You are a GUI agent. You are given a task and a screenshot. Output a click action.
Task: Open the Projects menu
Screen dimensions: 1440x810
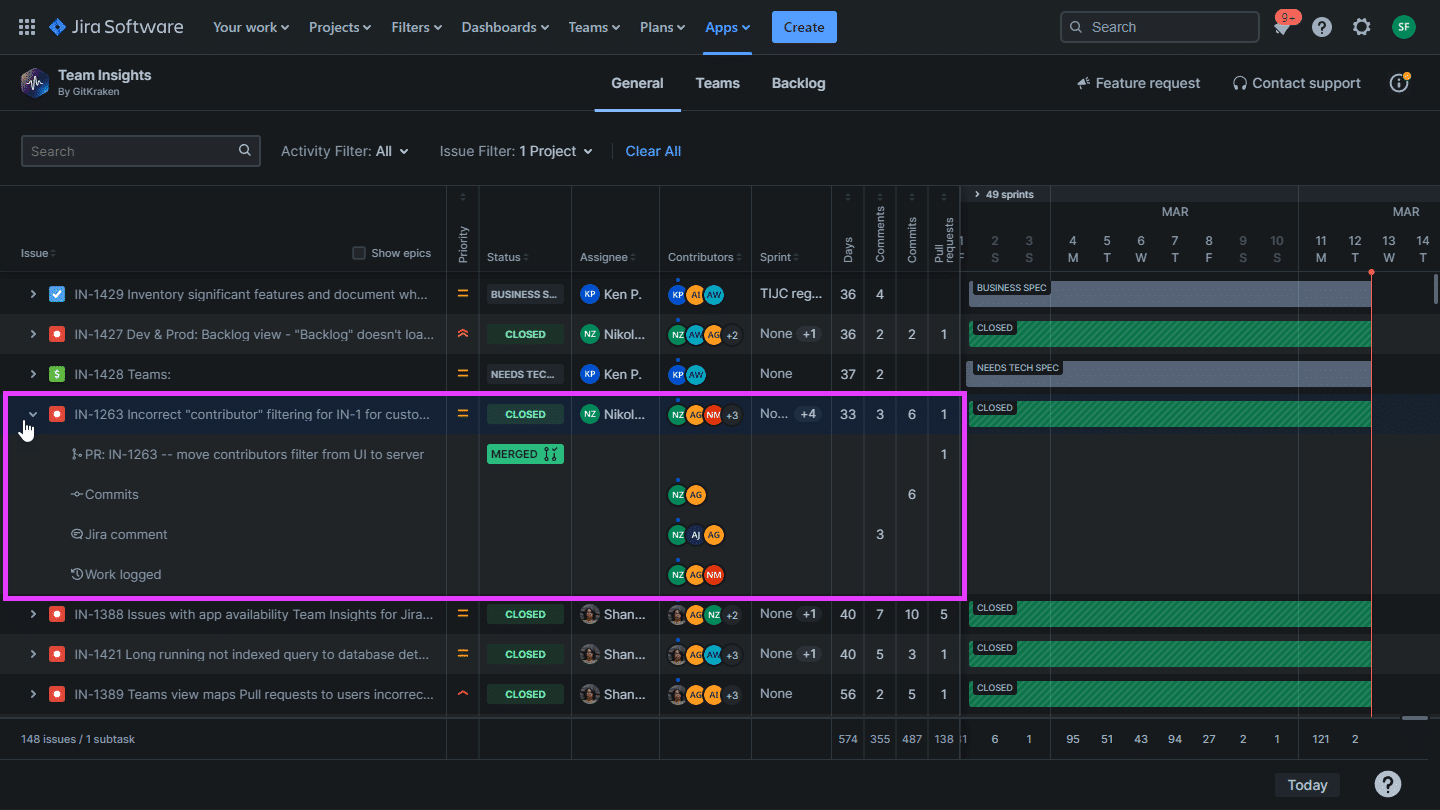point(340,27)
